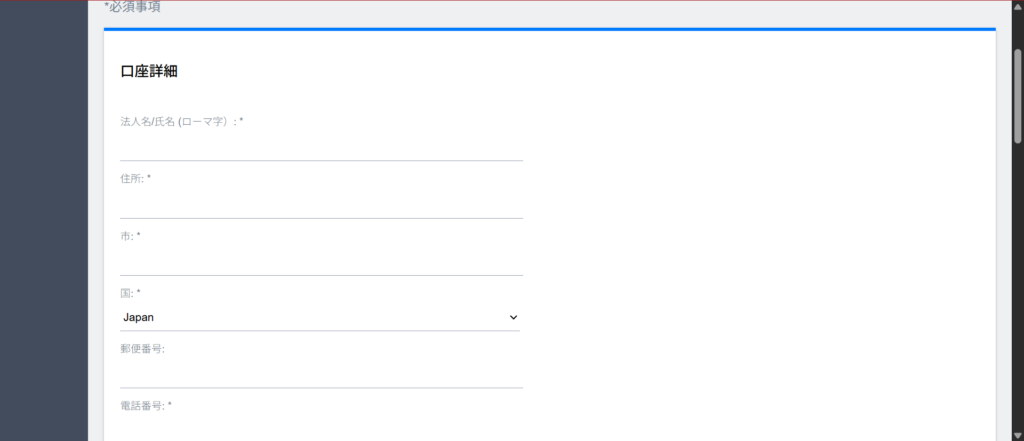Click the 国 label above Japan
Viewport: 1024px width, 441px height.
(130, 292)
